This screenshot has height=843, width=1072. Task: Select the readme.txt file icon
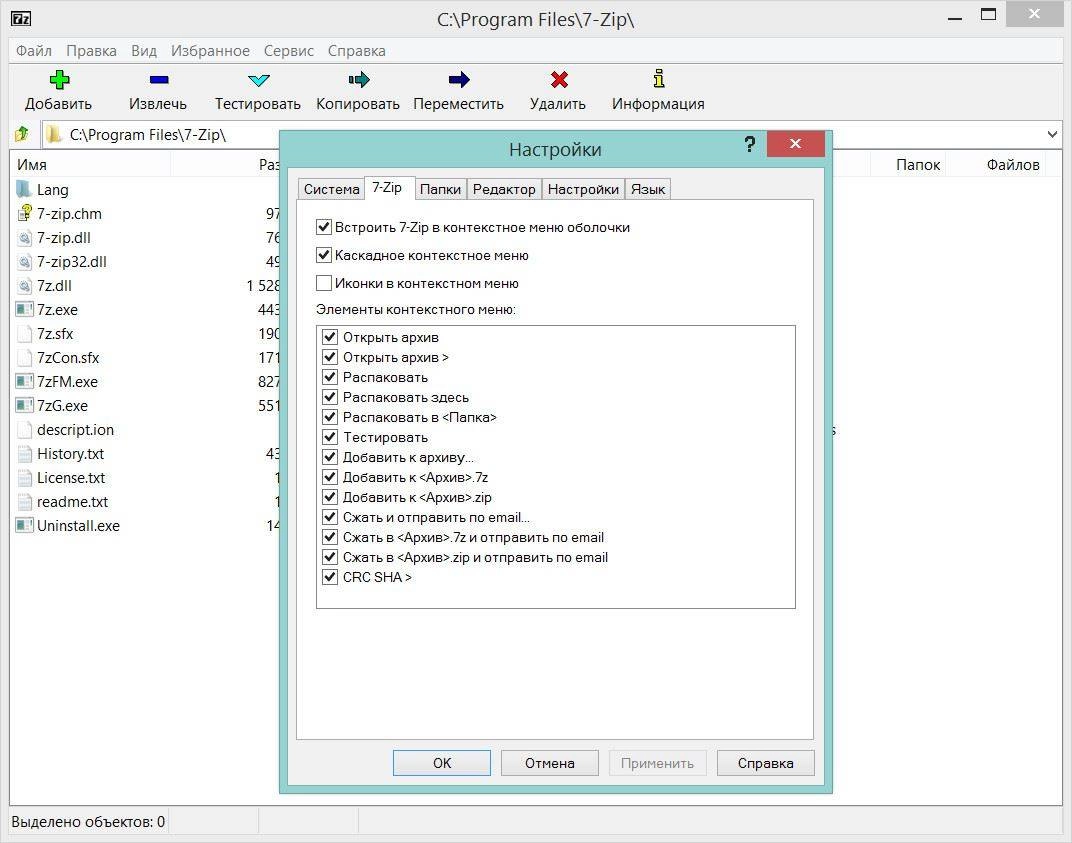pyautogui.click(x=25, y=501)
